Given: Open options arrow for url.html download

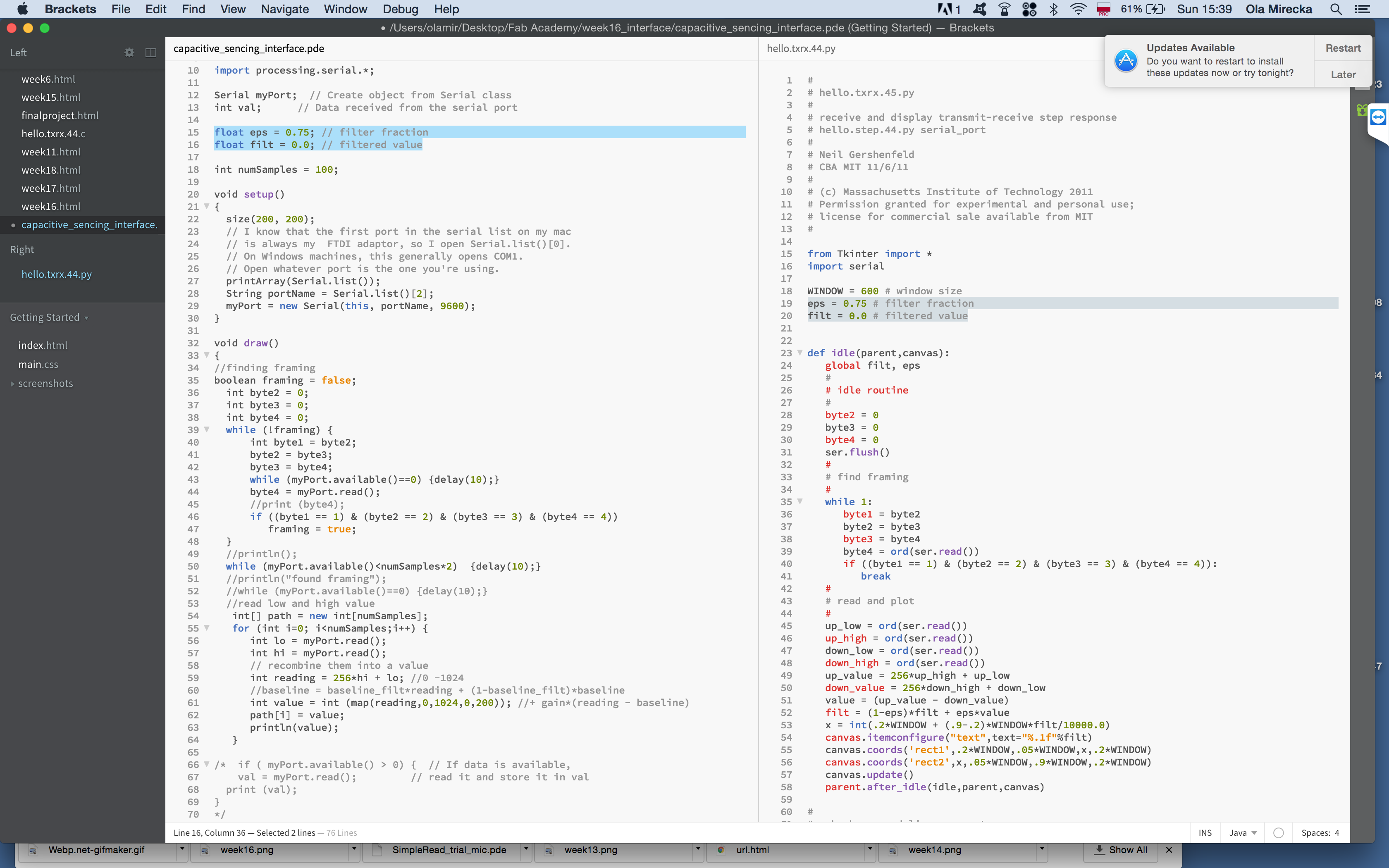Looking at the screenshot, I should click(x=869, y=850).
